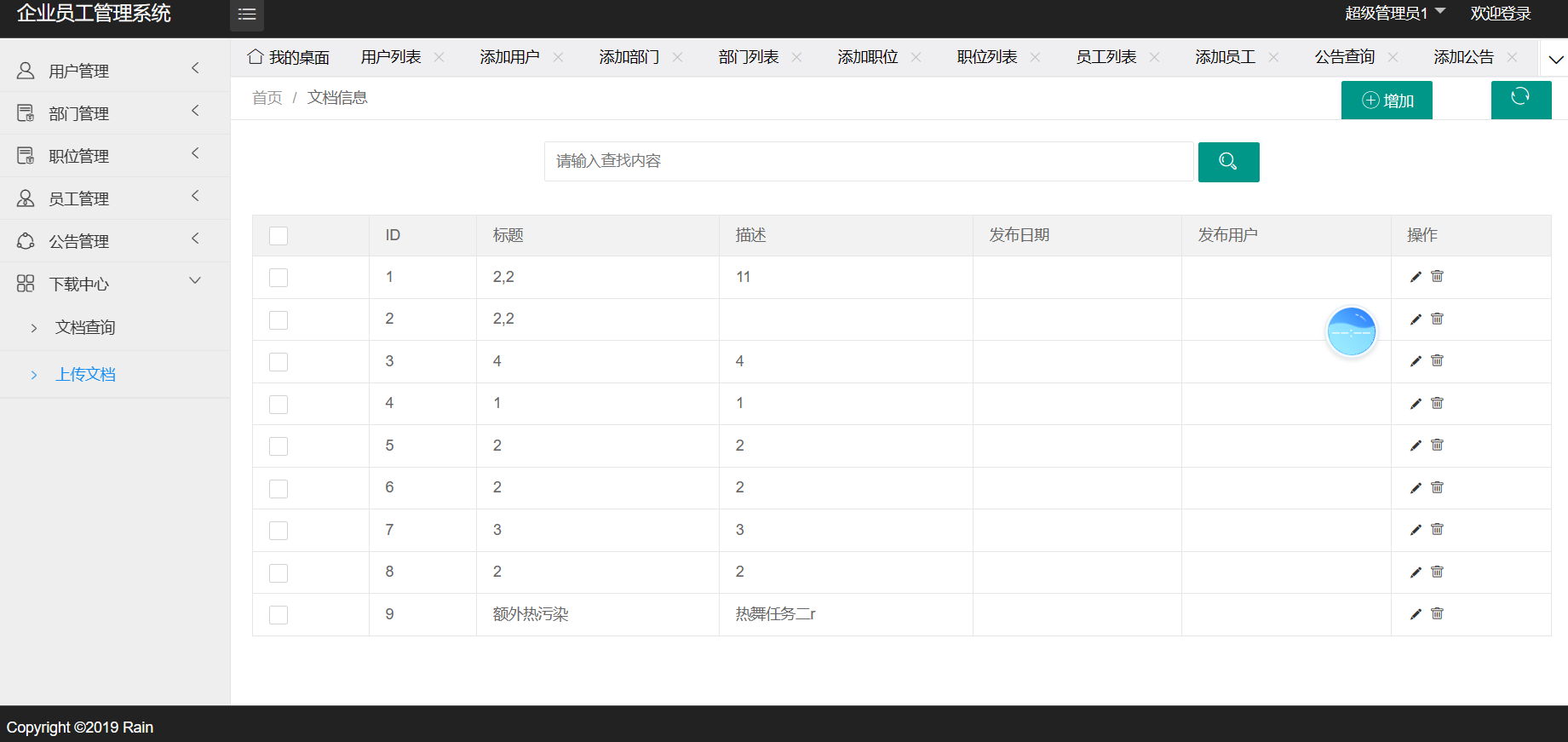Click trash icon for row ID 6

(1438, 487)
